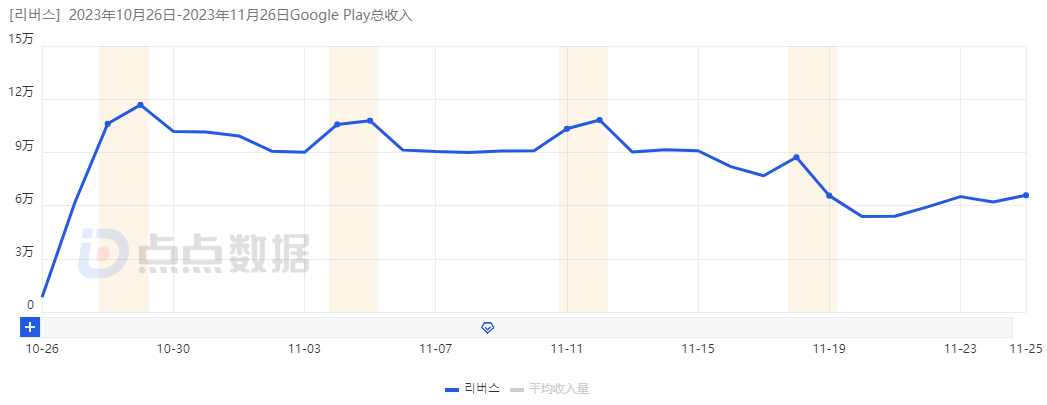This screenshot has height=405, width=1047.
Task: Select the 11-11 data point marker
Action: coord(567,129)
